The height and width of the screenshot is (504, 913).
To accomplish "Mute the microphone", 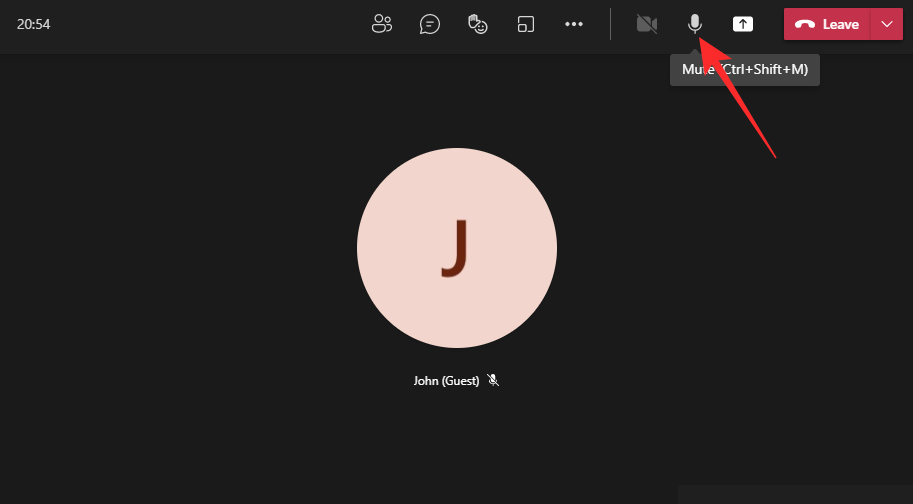I will click(x=695, y=24).
